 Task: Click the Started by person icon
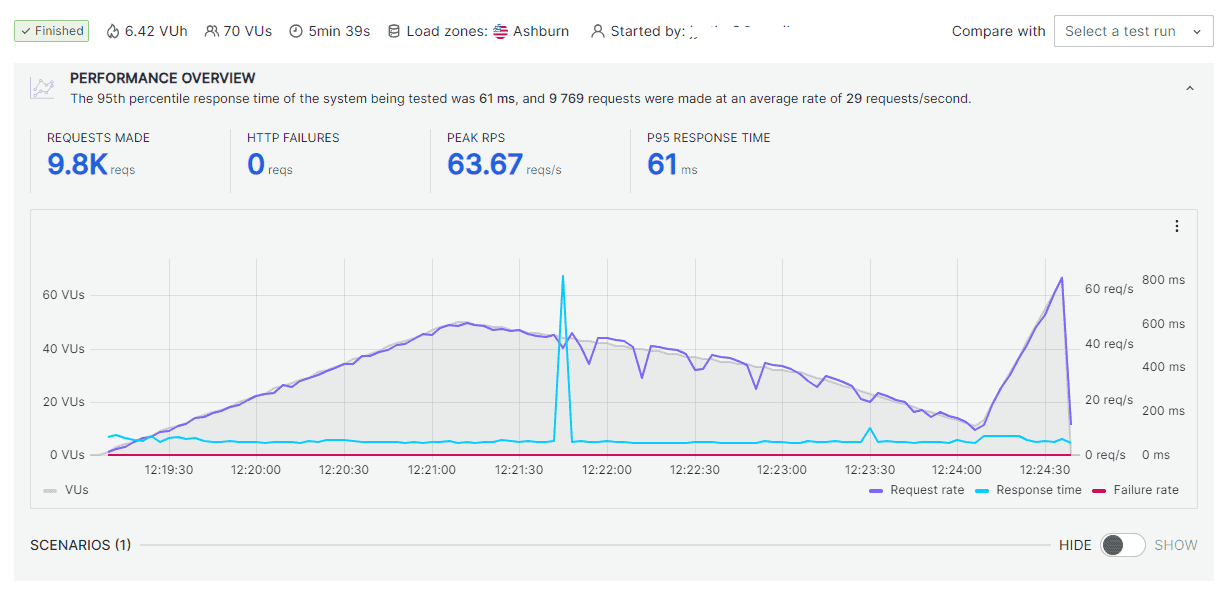click(597, 30)
